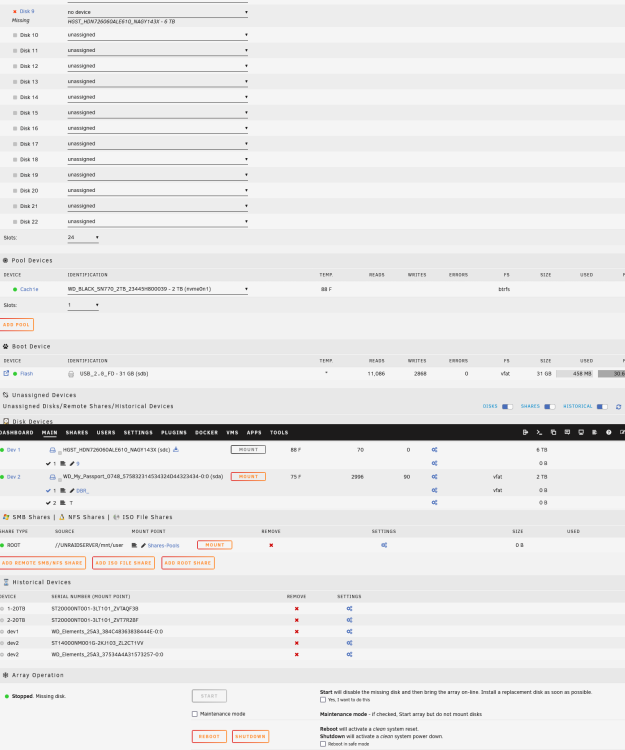Click ADD REMOTE SMB/NFS SHARE button
The image size is (625, 750).
(x=43, y=563)
